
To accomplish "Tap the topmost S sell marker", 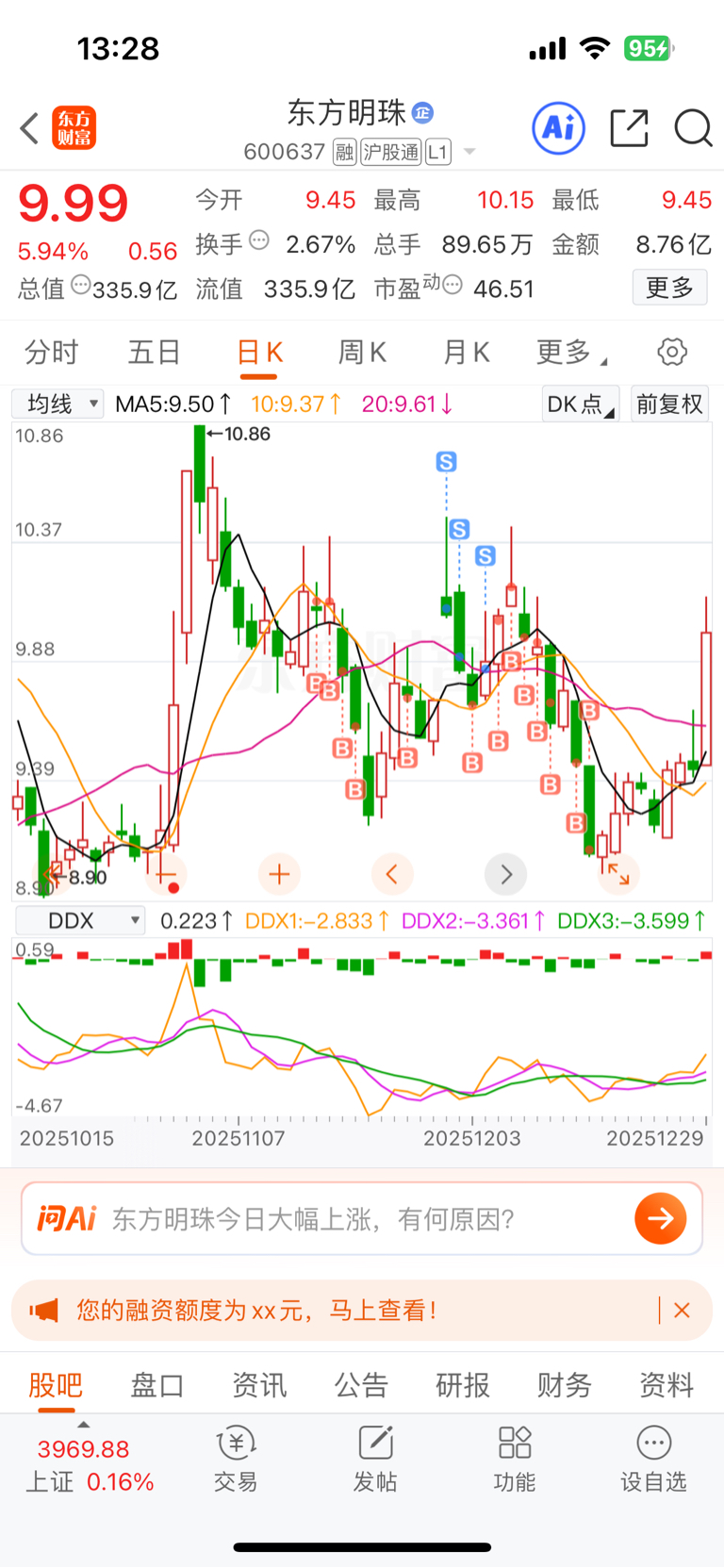I will click(x=447, y=462).
